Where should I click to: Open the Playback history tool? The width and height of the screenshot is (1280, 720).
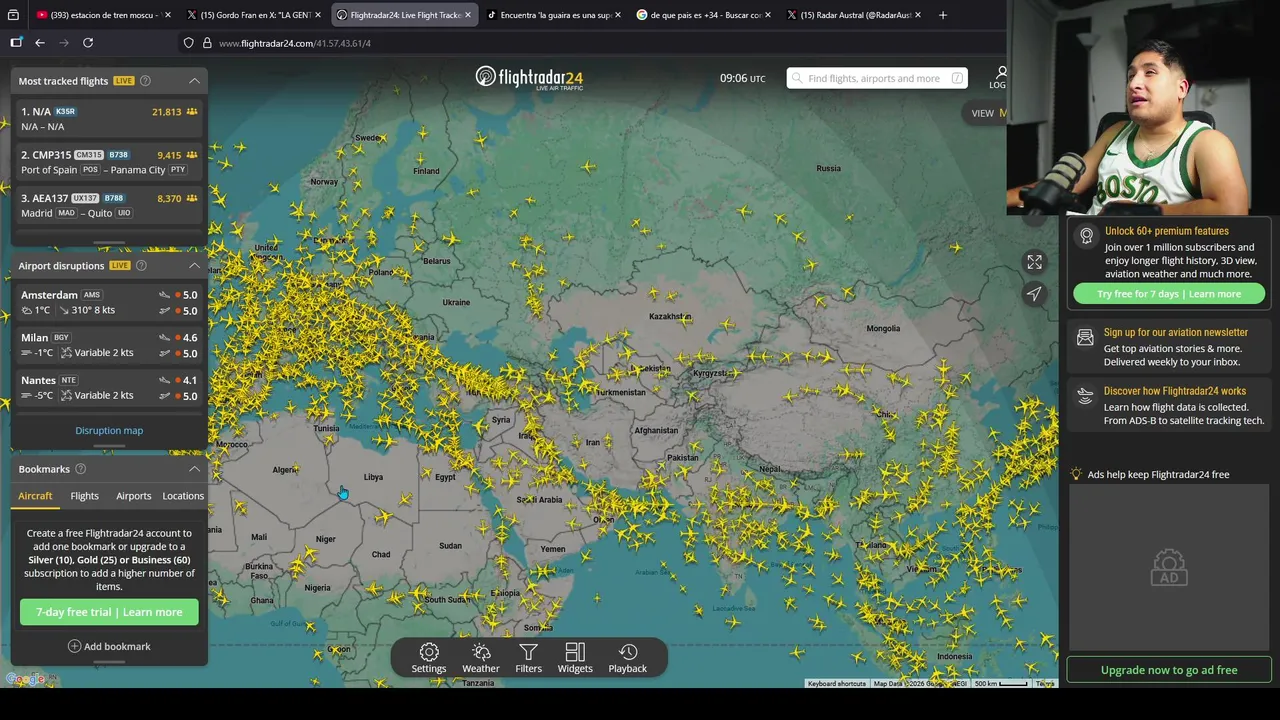click(x=628, y=658)
